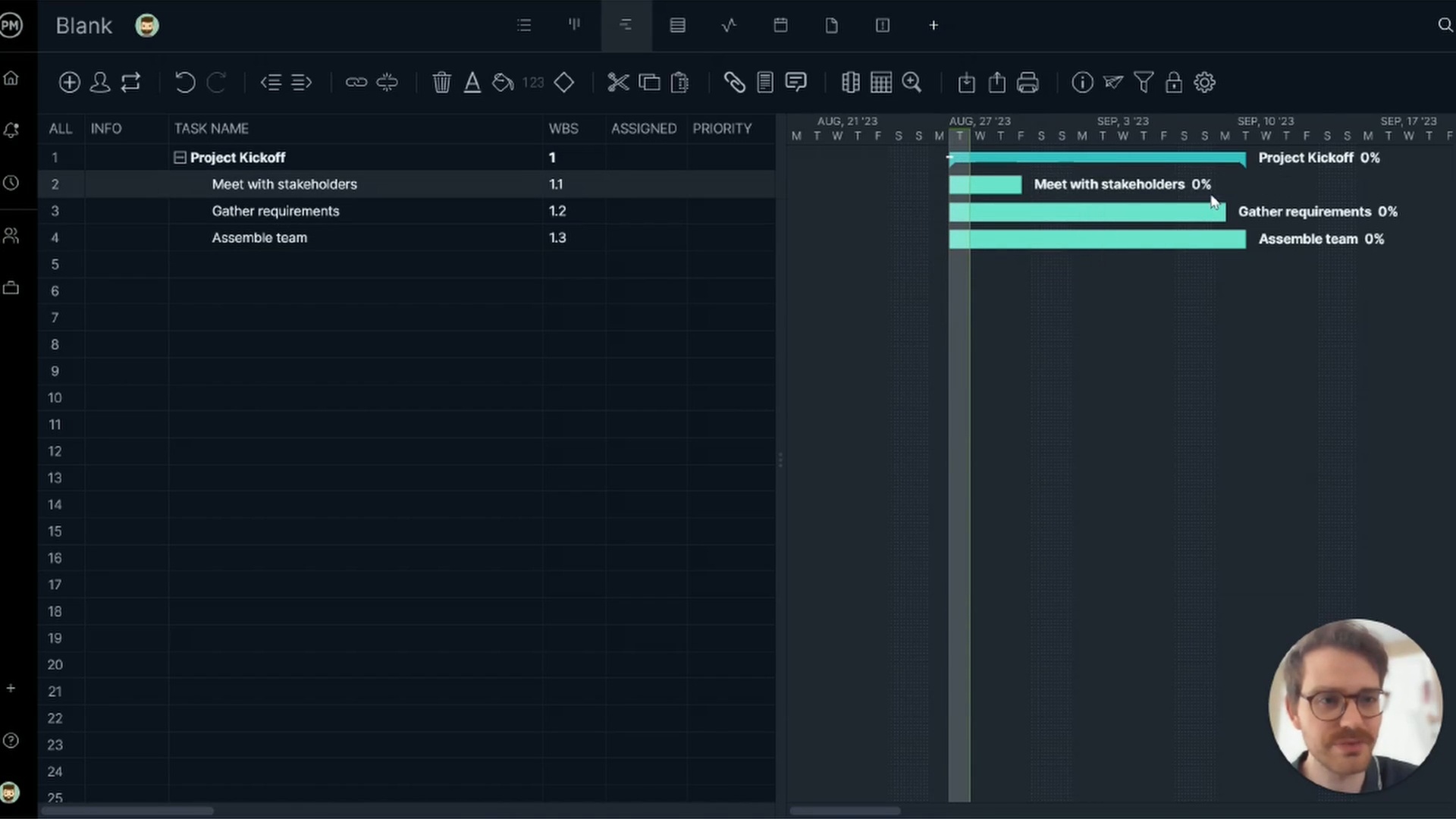Click the paint bucket fill color icon

503,82
